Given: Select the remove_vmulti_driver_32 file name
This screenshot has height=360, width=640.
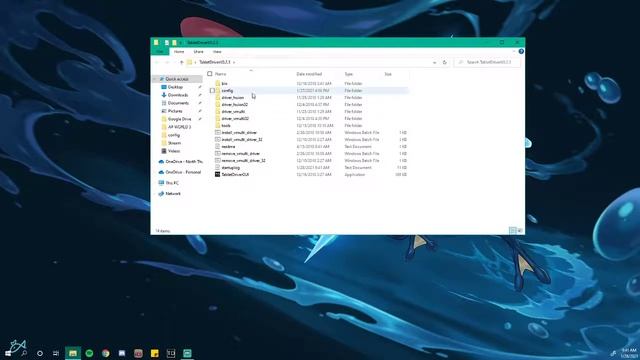Looking at the screenshot, I should (x=244, y=160).
